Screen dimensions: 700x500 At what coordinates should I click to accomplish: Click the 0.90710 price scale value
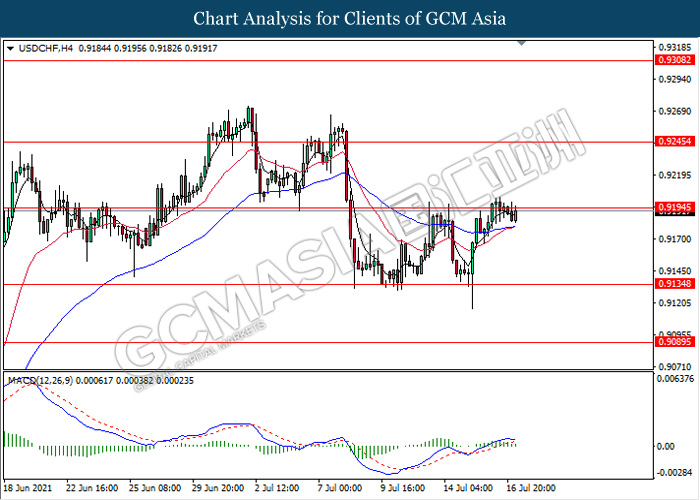click(677, 367)
